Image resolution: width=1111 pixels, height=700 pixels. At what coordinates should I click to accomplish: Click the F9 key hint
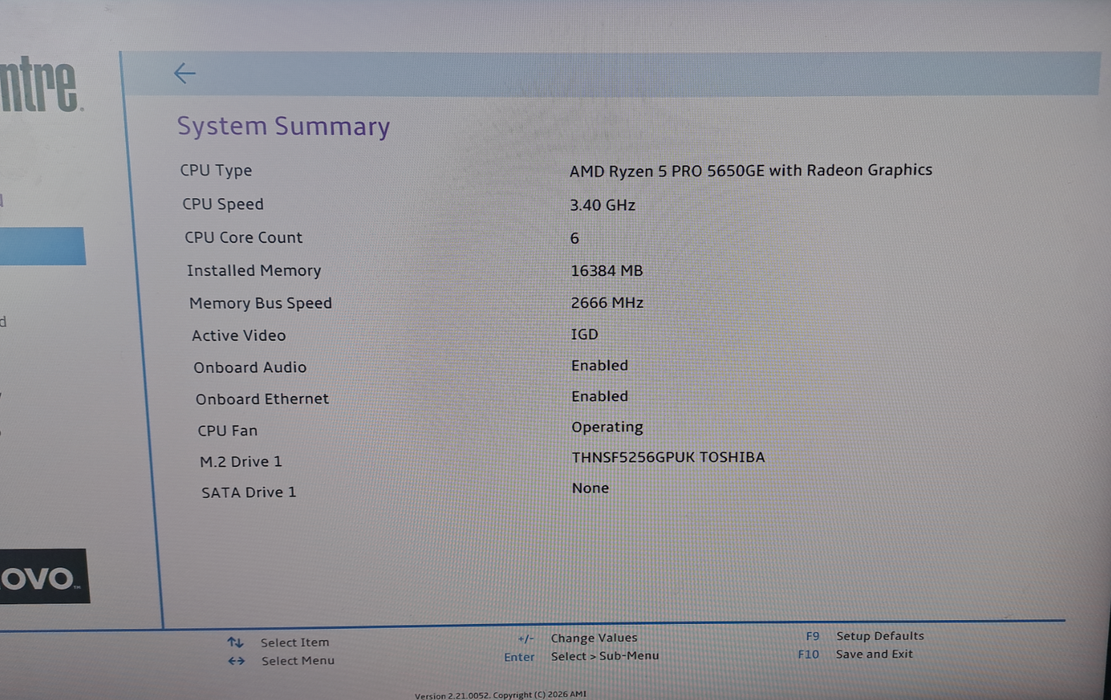812,636
